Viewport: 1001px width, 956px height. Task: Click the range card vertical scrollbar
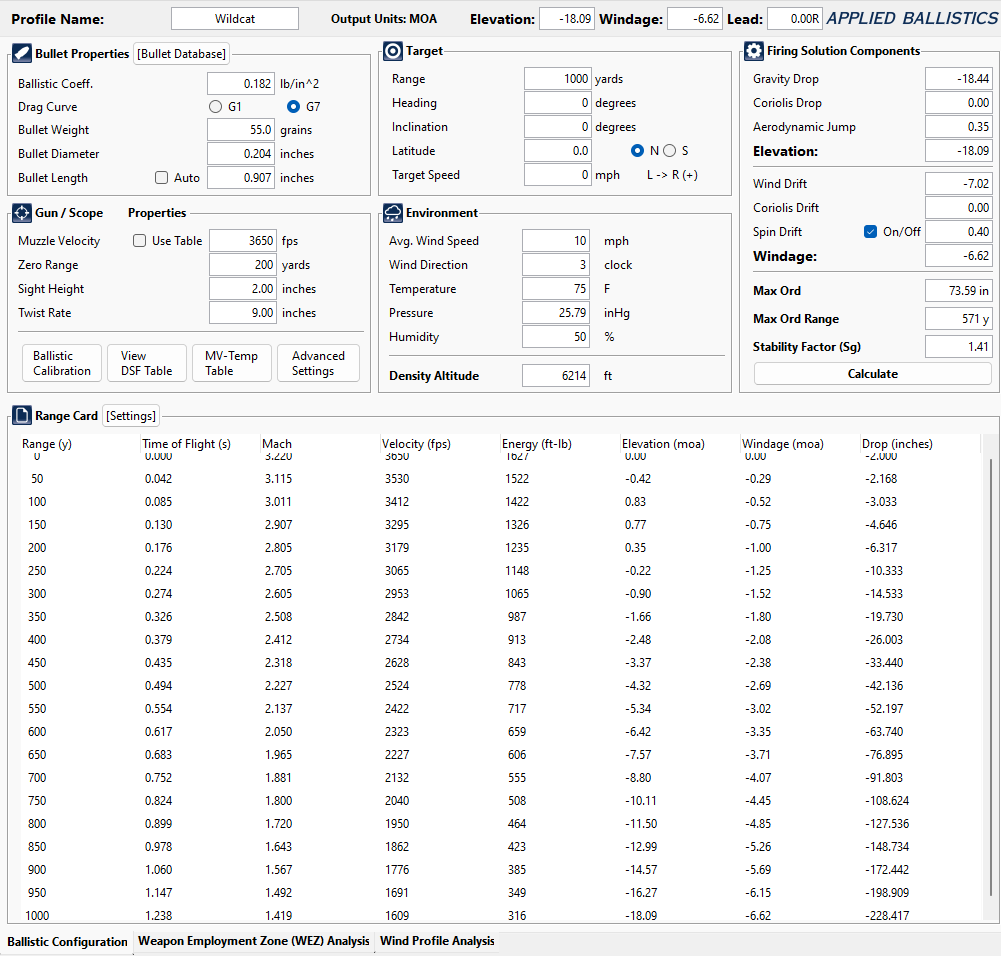(x=988, y=680)
